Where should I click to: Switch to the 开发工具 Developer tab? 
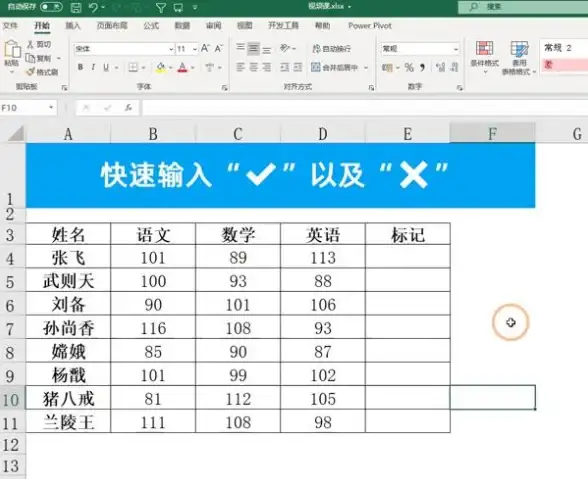pyautogui.click(x=283, y=26)
